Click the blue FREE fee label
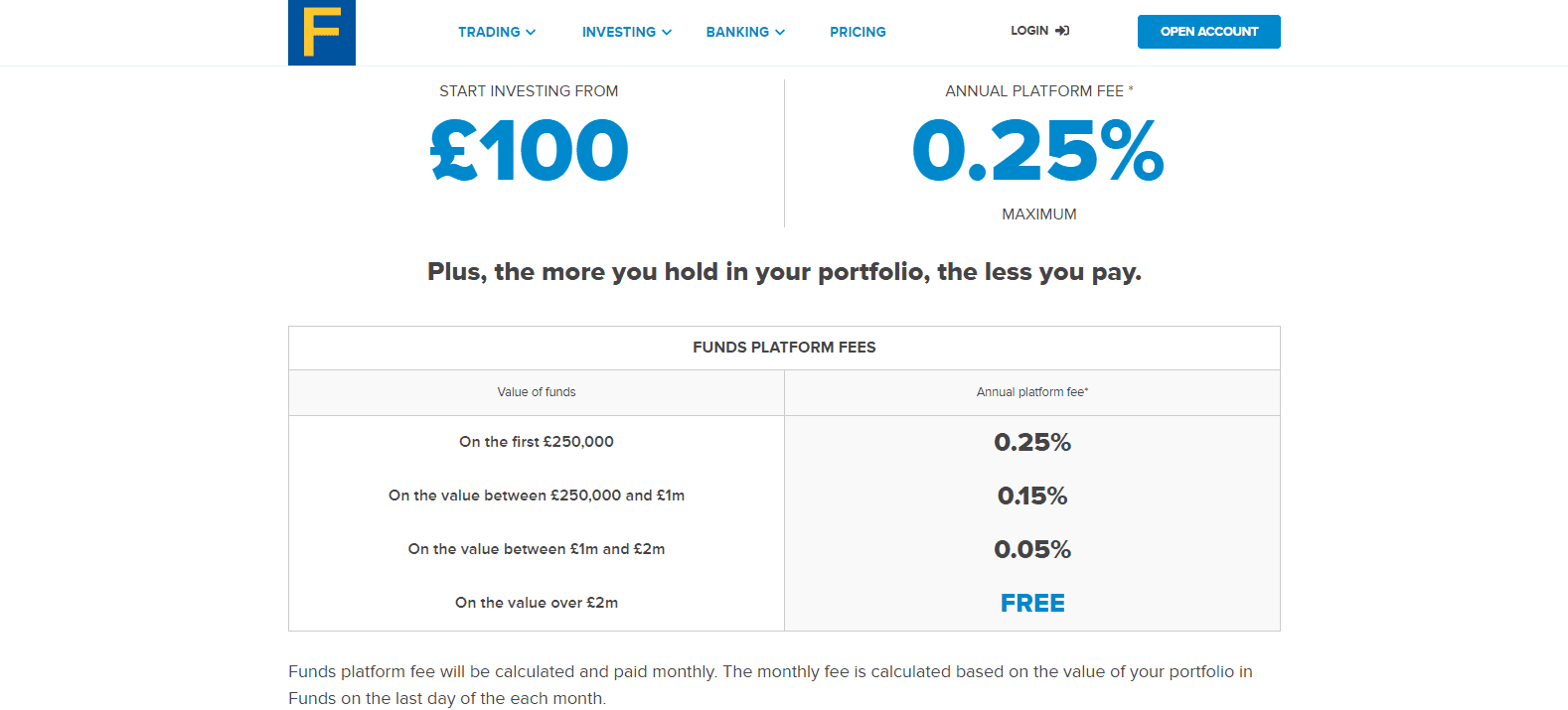 [1032, 603]
